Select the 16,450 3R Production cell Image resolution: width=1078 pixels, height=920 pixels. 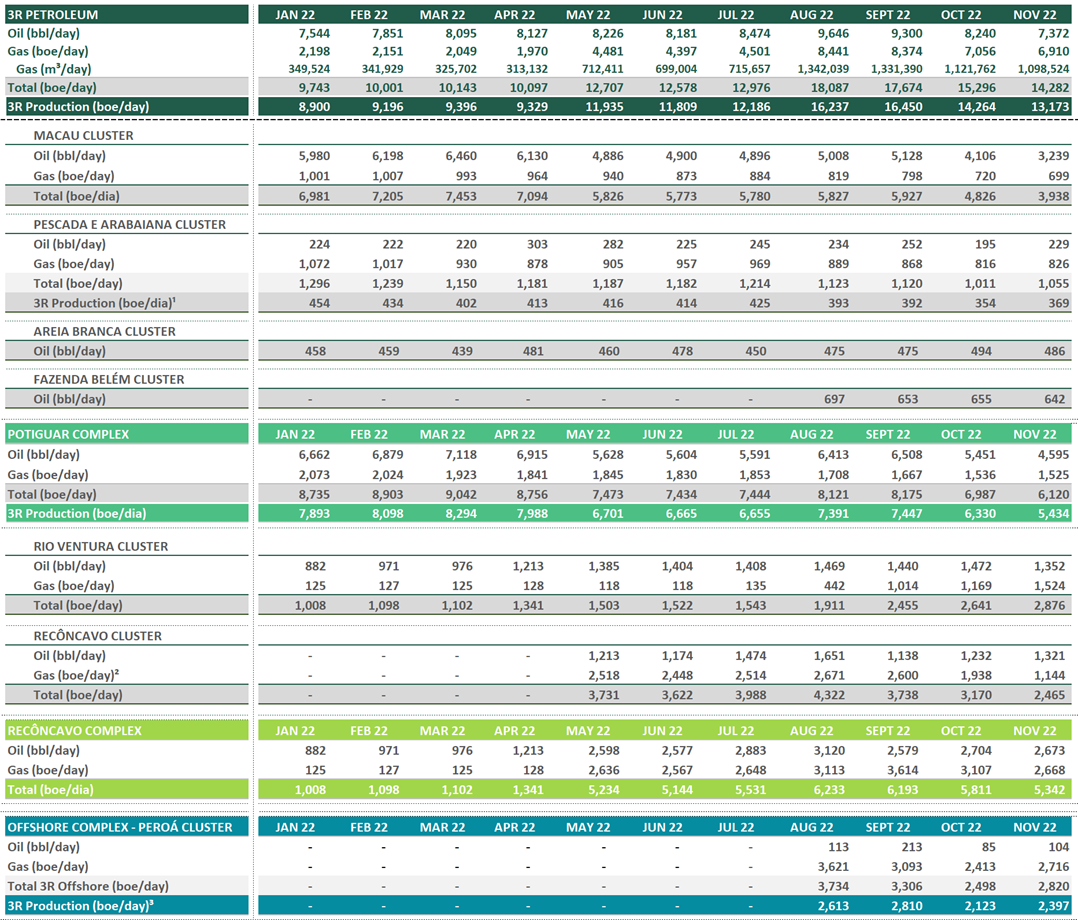890,107
